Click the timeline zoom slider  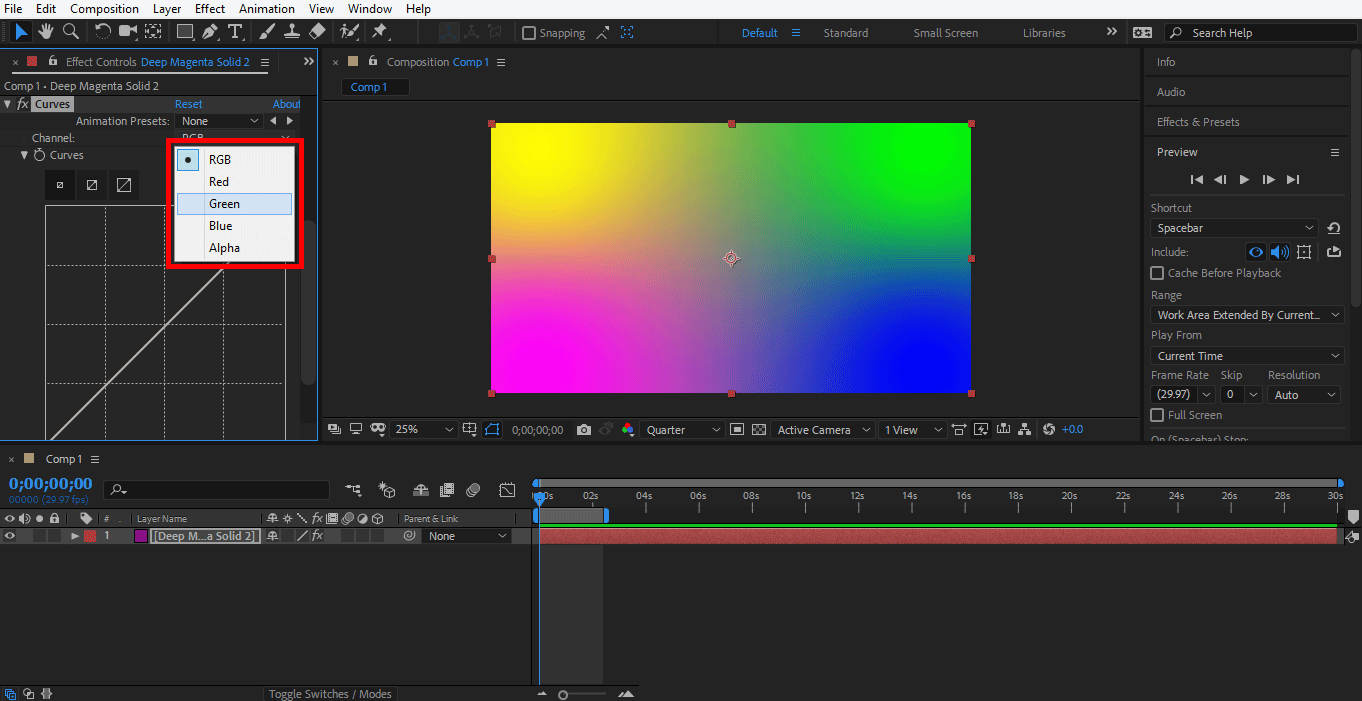pyautogui.click(x=564, y=694)
